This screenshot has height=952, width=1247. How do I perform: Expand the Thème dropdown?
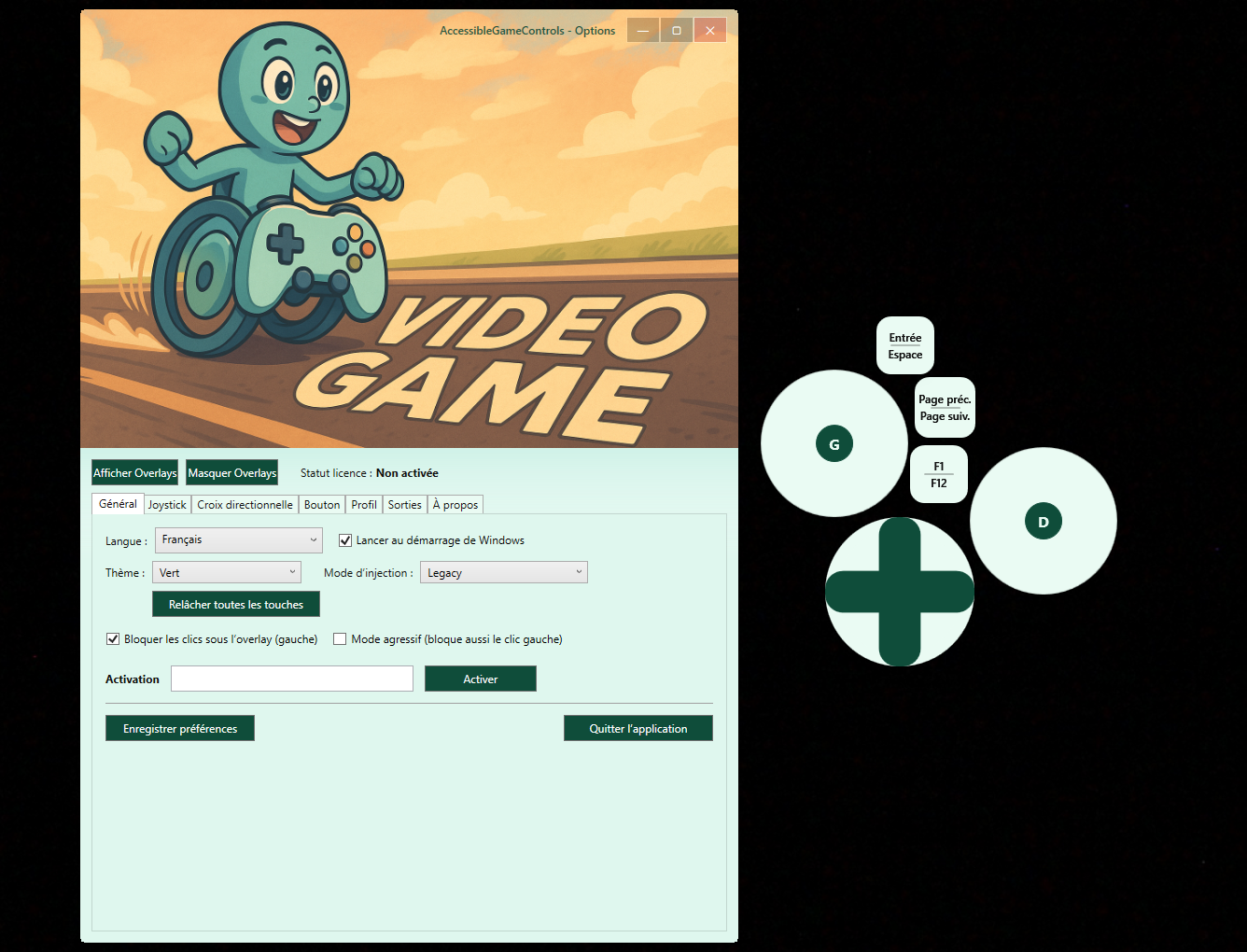click(227, 573)
